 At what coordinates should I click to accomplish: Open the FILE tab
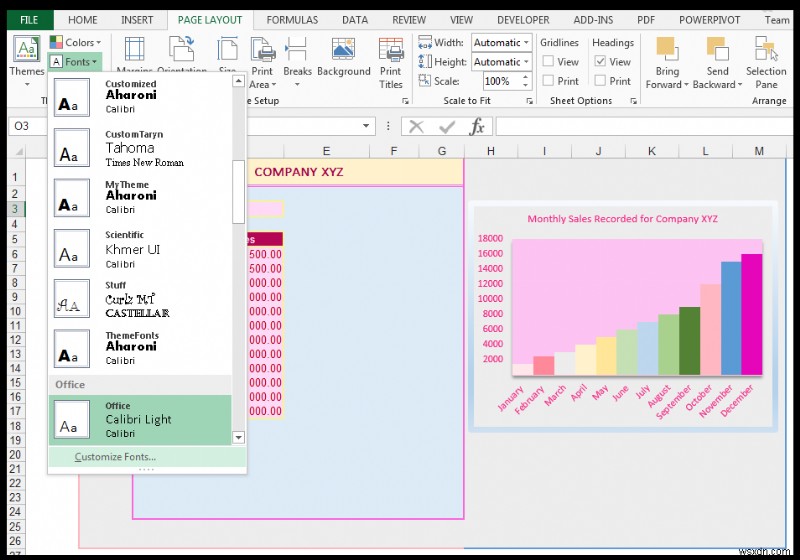[29, 20]
